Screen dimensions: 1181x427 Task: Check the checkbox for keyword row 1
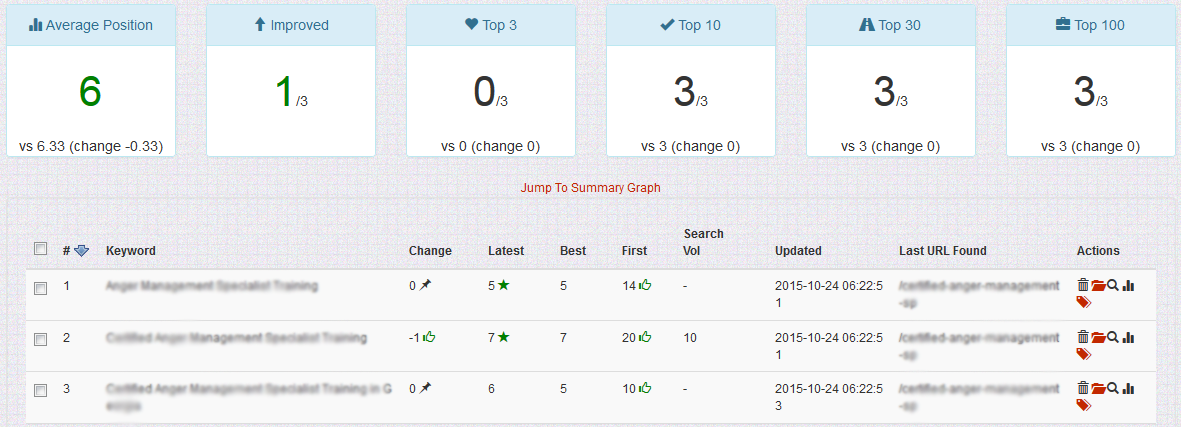click(x=40, y=288)
